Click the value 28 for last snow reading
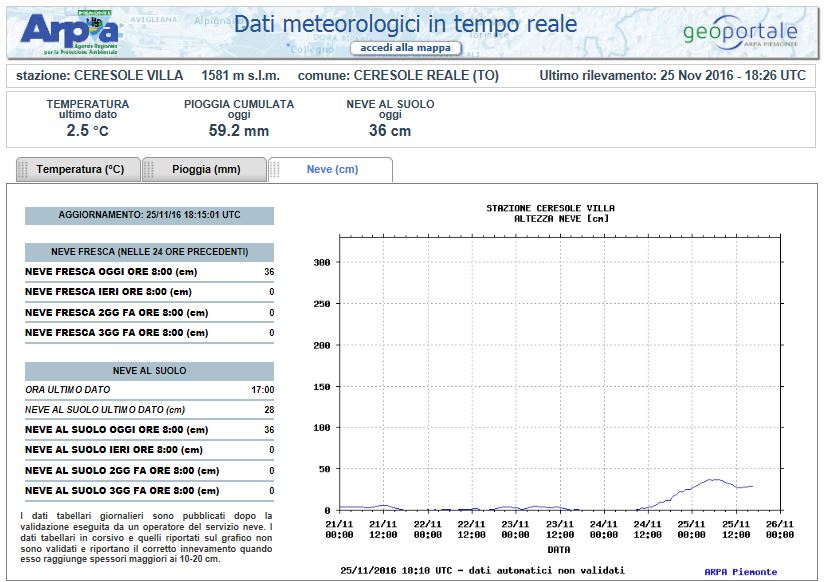 [269, 410]
